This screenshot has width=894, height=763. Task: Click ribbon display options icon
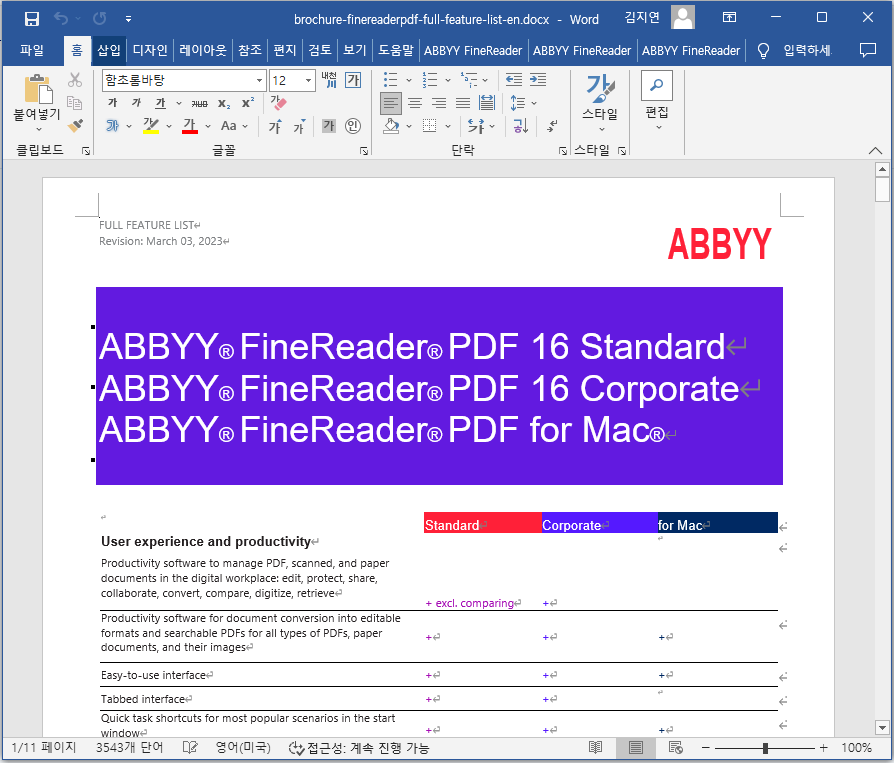tap(729, 18)
